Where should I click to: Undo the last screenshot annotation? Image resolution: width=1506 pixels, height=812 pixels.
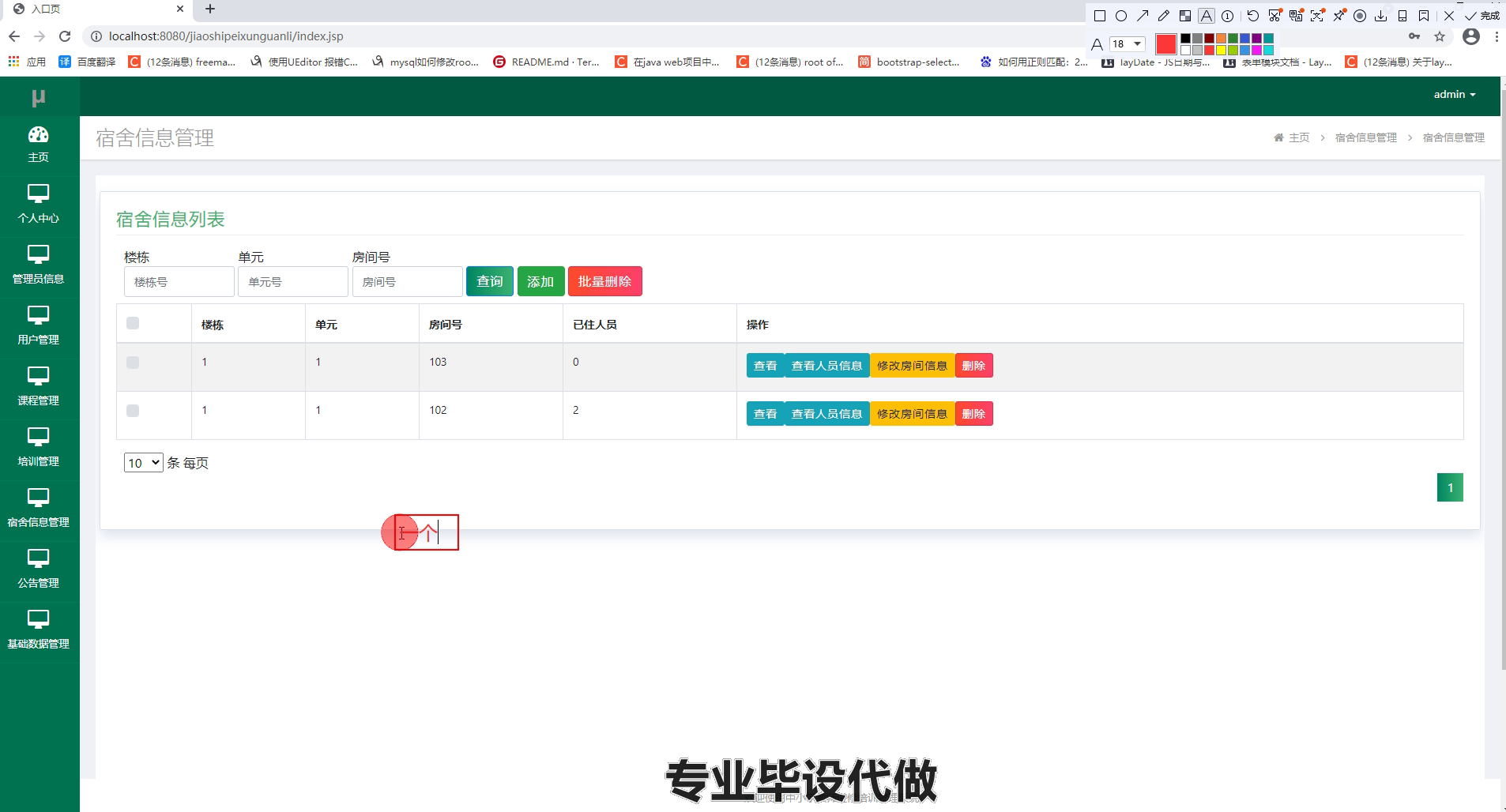tap(1253, 16)
